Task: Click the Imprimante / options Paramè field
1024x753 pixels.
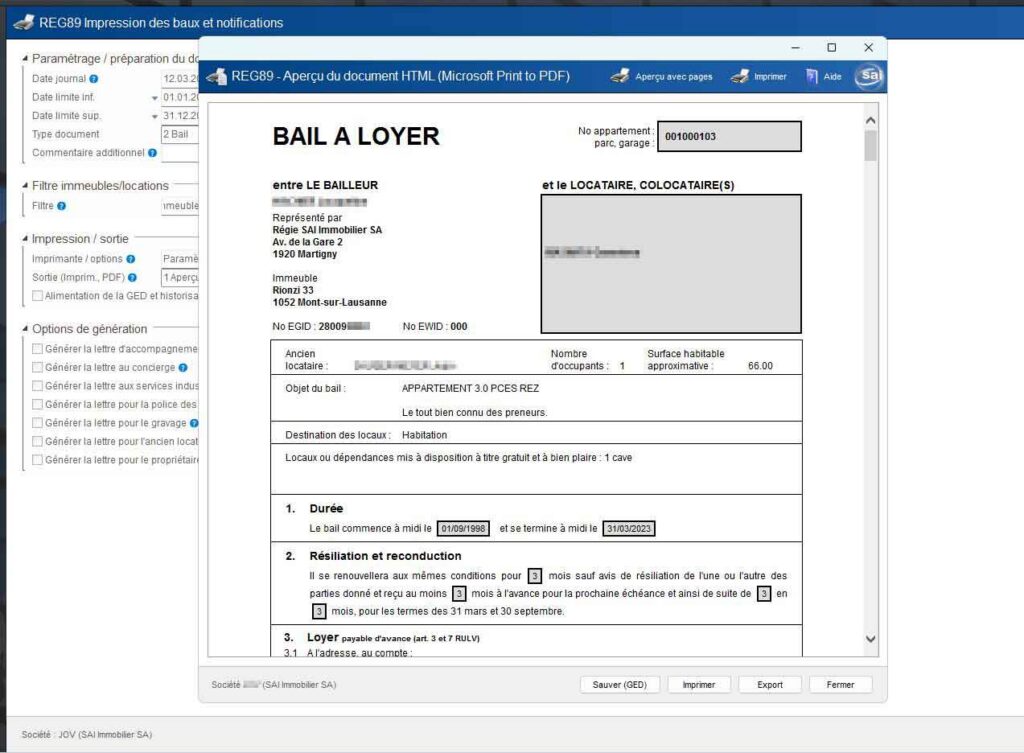Action: (180, 259)
